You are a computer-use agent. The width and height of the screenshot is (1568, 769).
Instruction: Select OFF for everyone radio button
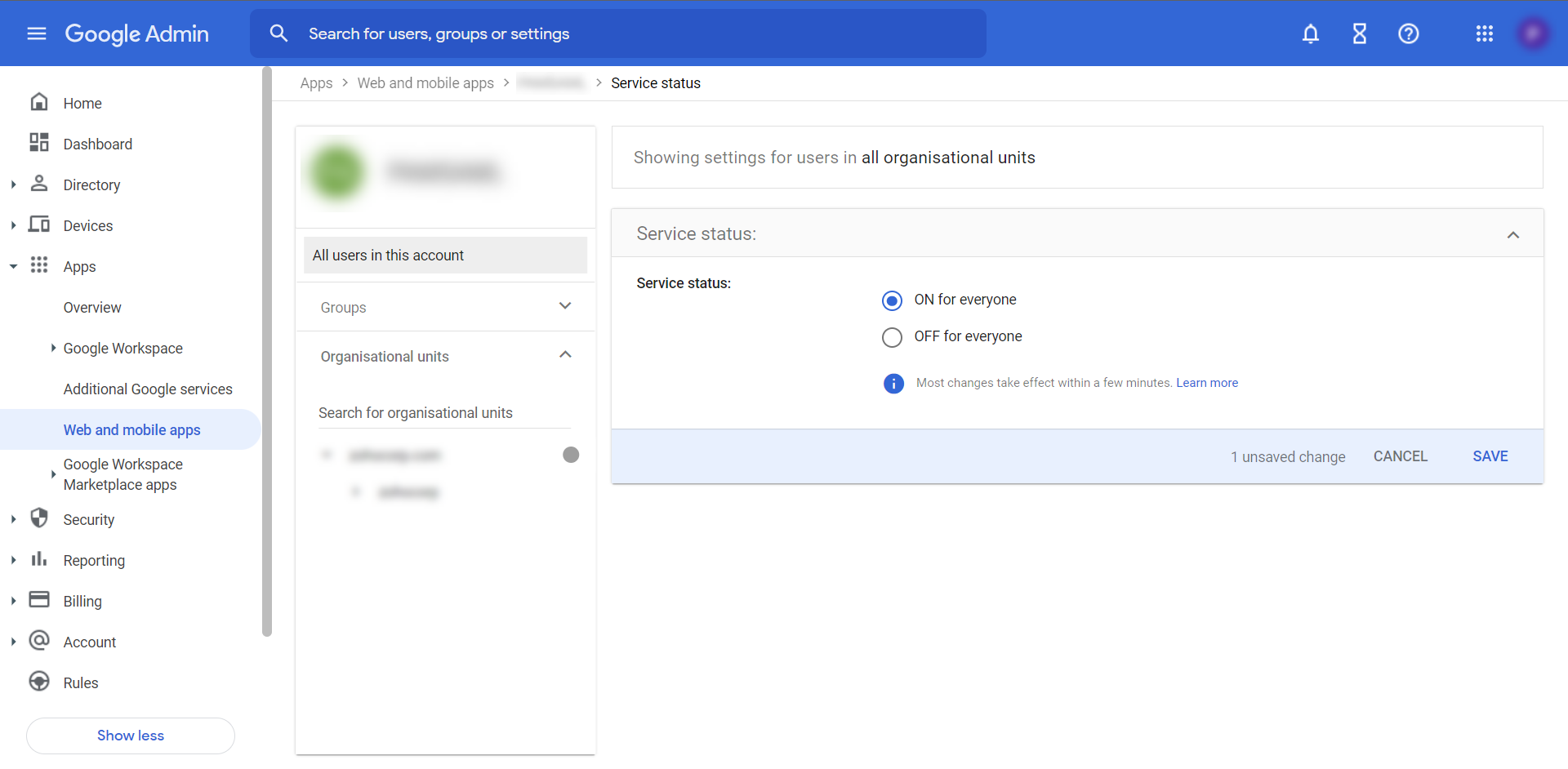point(892,337)
